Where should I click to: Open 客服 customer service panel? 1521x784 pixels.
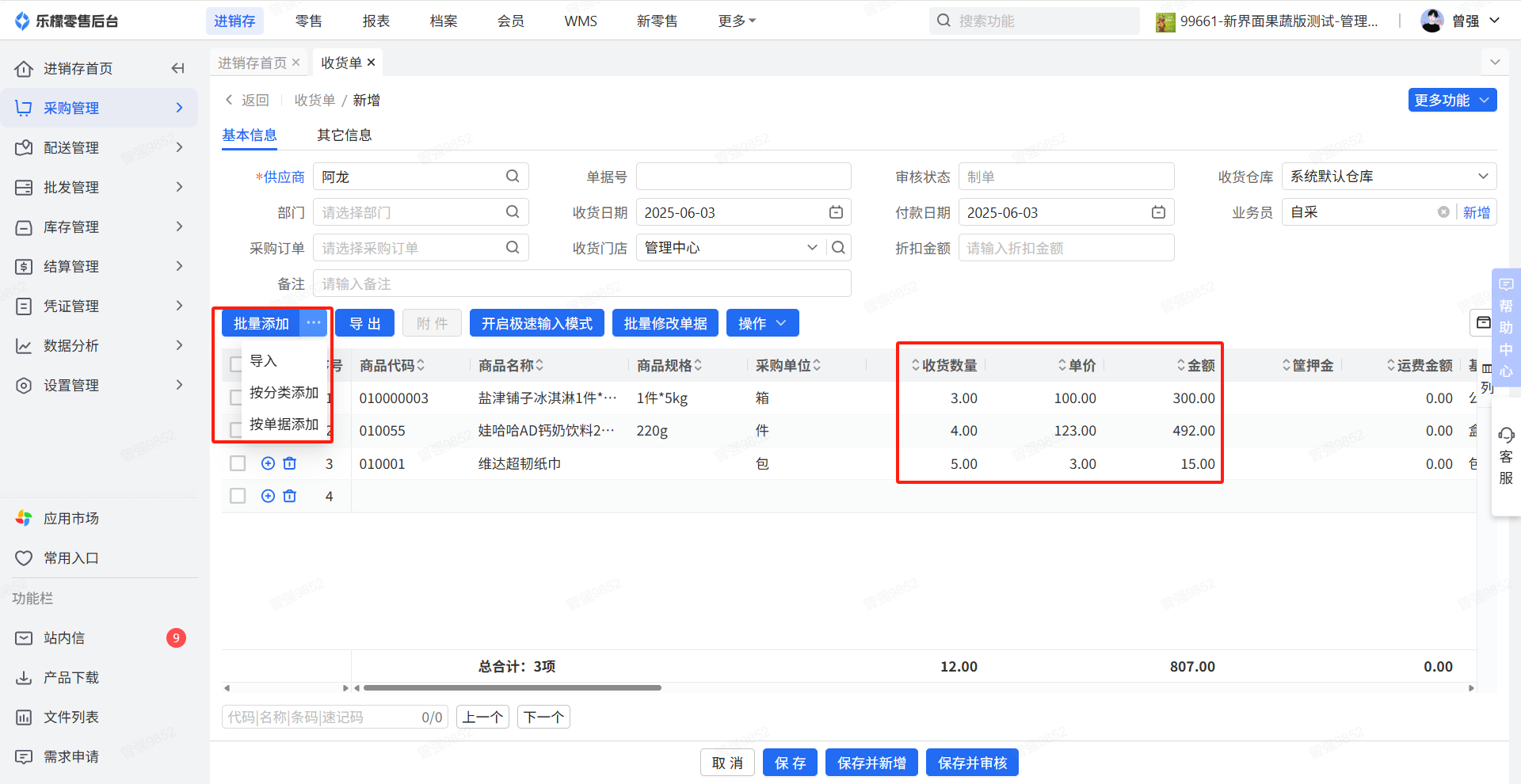(1506, 456)
